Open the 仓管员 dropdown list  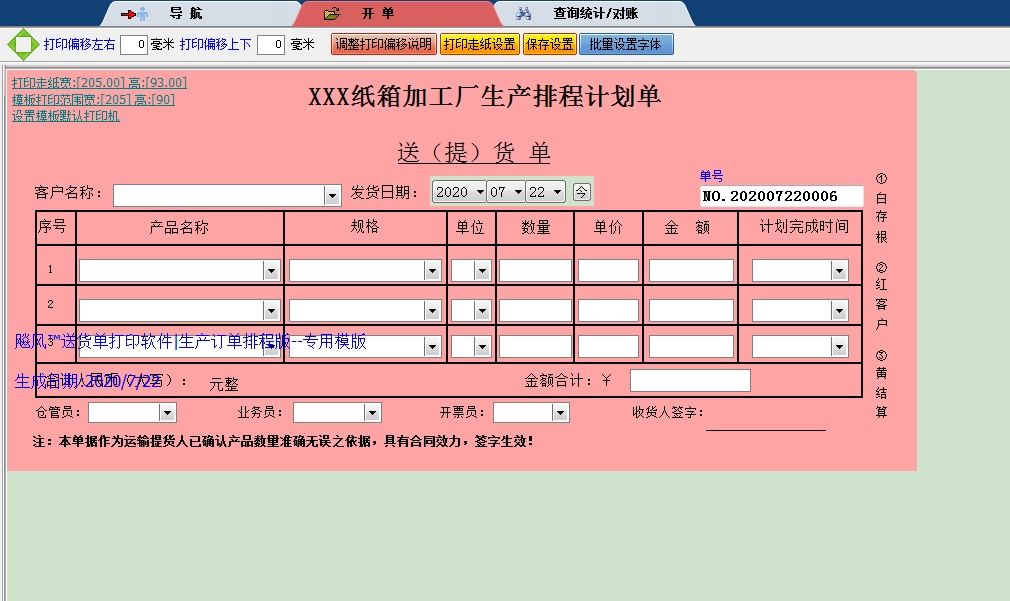coord(167,413)
